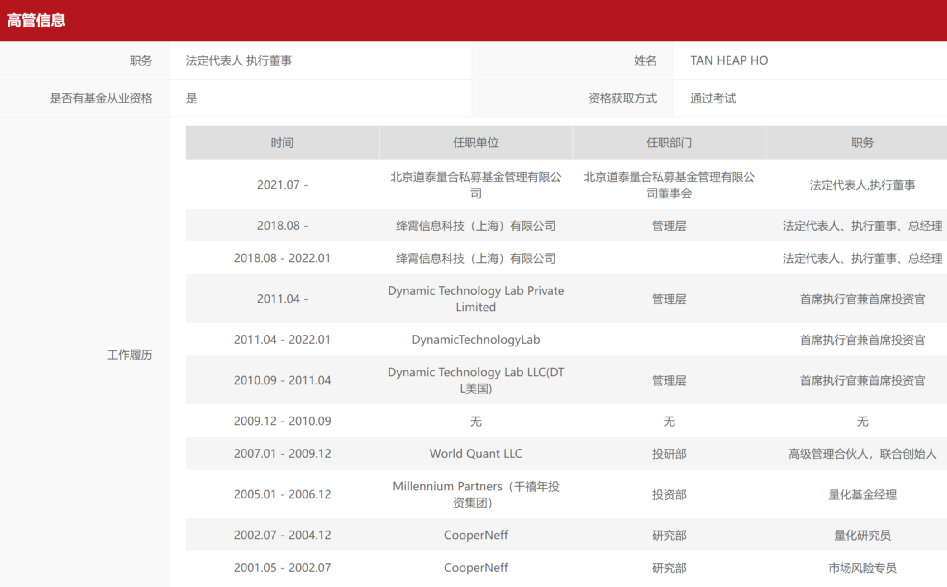The image size is (947, 587).
Task: Click the CooperNeff 量化研究员 row
Action: [x=475, y=535]
